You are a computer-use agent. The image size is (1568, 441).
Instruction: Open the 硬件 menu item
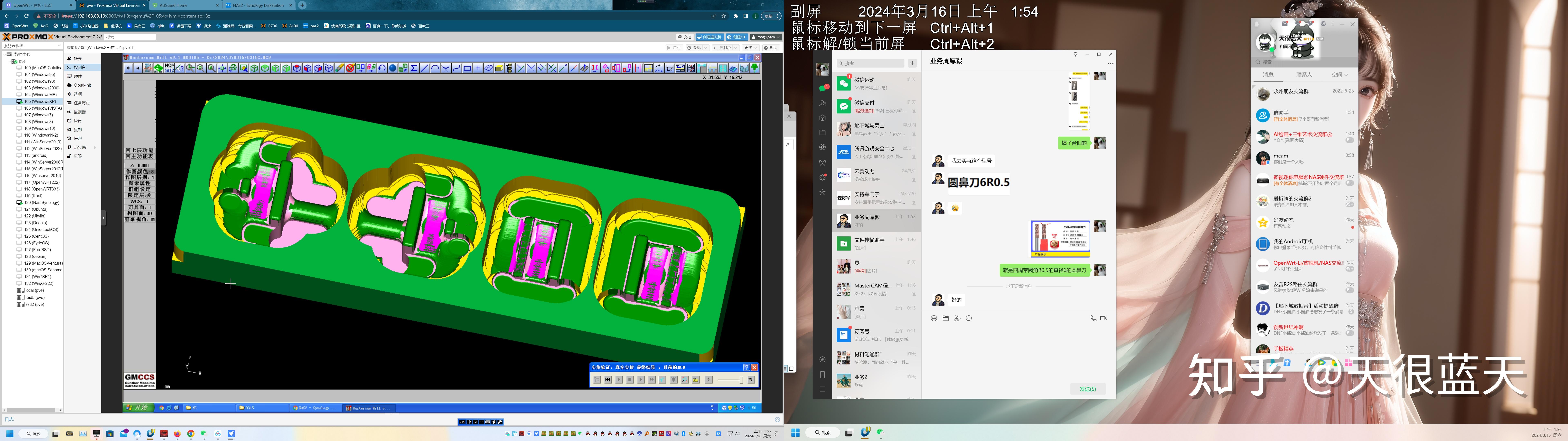point(83,76)
